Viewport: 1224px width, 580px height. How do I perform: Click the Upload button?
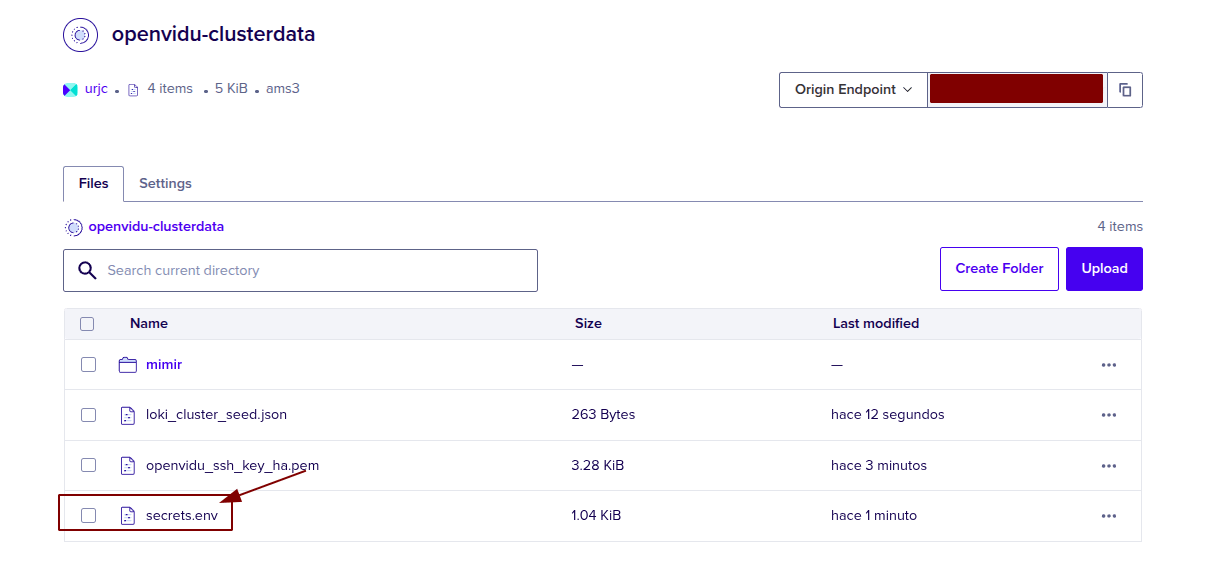1104,269
